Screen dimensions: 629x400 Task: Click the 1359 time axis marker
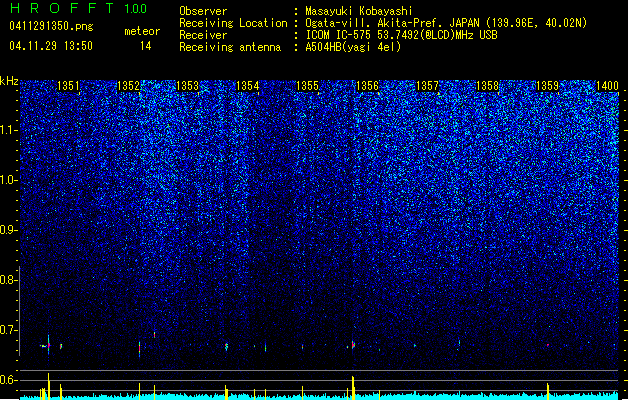coord(547,85)
